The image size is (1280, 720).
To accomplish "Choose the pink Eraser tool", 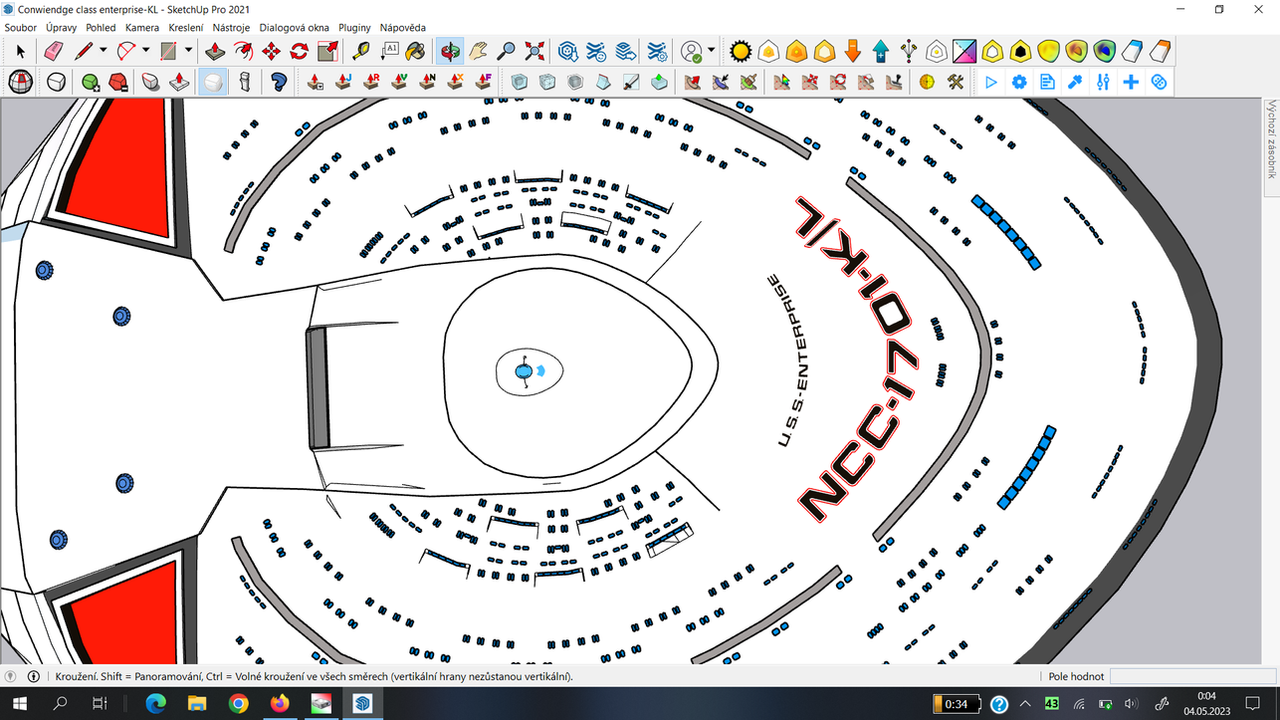I will pos(54,51).
